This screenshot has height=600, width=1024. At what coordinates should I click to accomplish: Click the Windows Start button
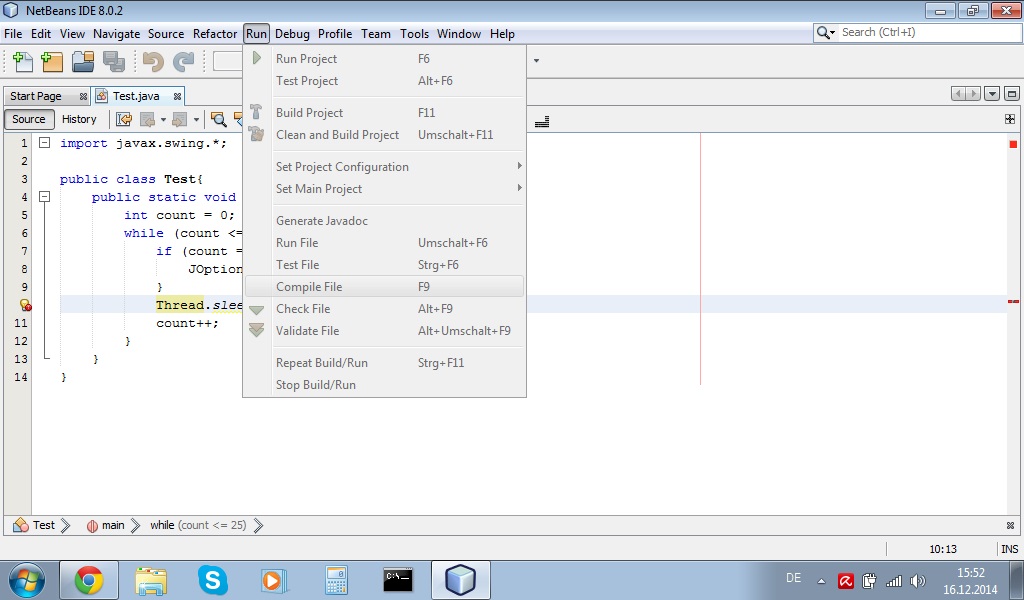(x=26, y=580)
